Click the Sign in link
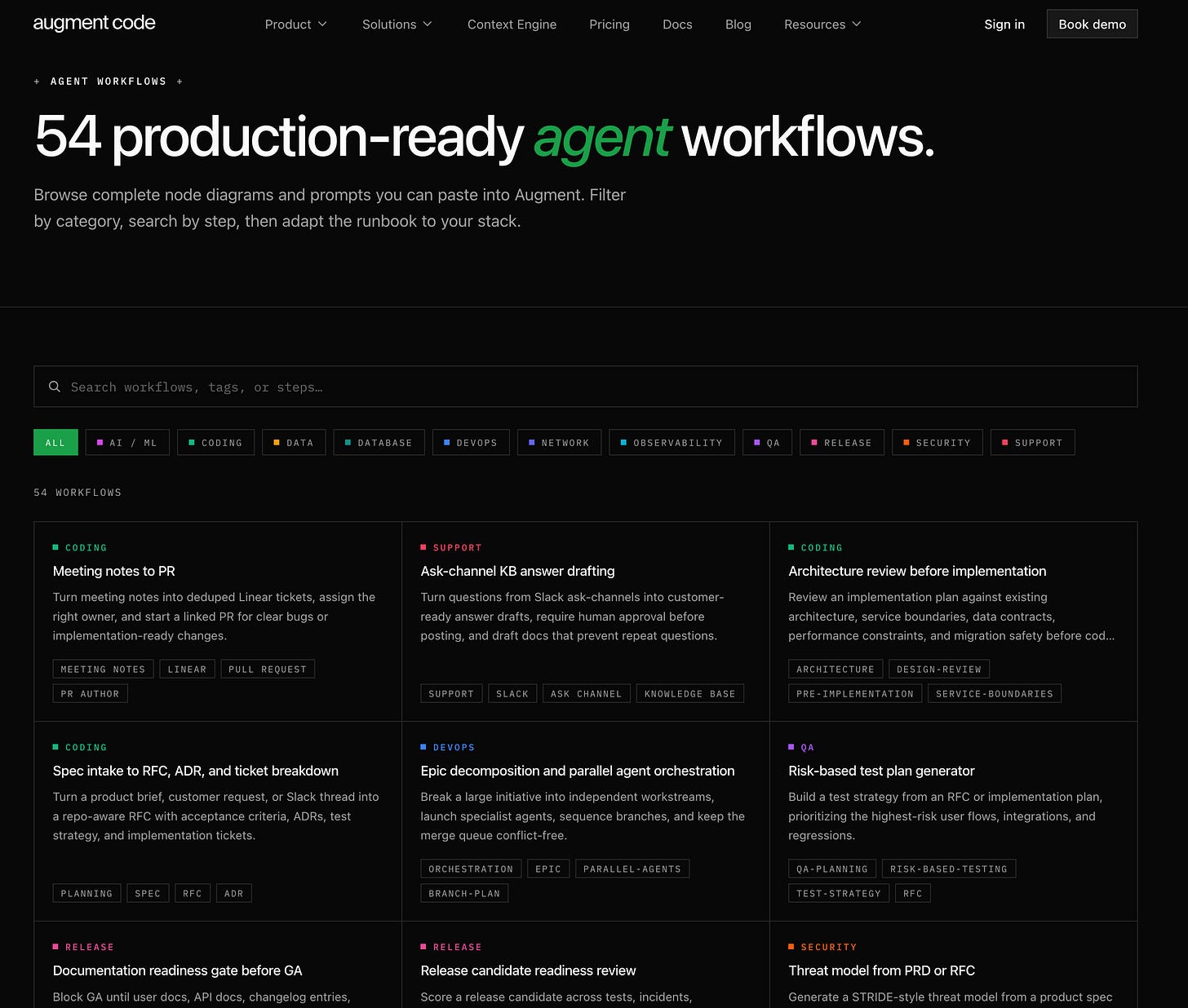Viewport: 1188px width, 1008px height. pyautogui.click(x=1004, y=24)
